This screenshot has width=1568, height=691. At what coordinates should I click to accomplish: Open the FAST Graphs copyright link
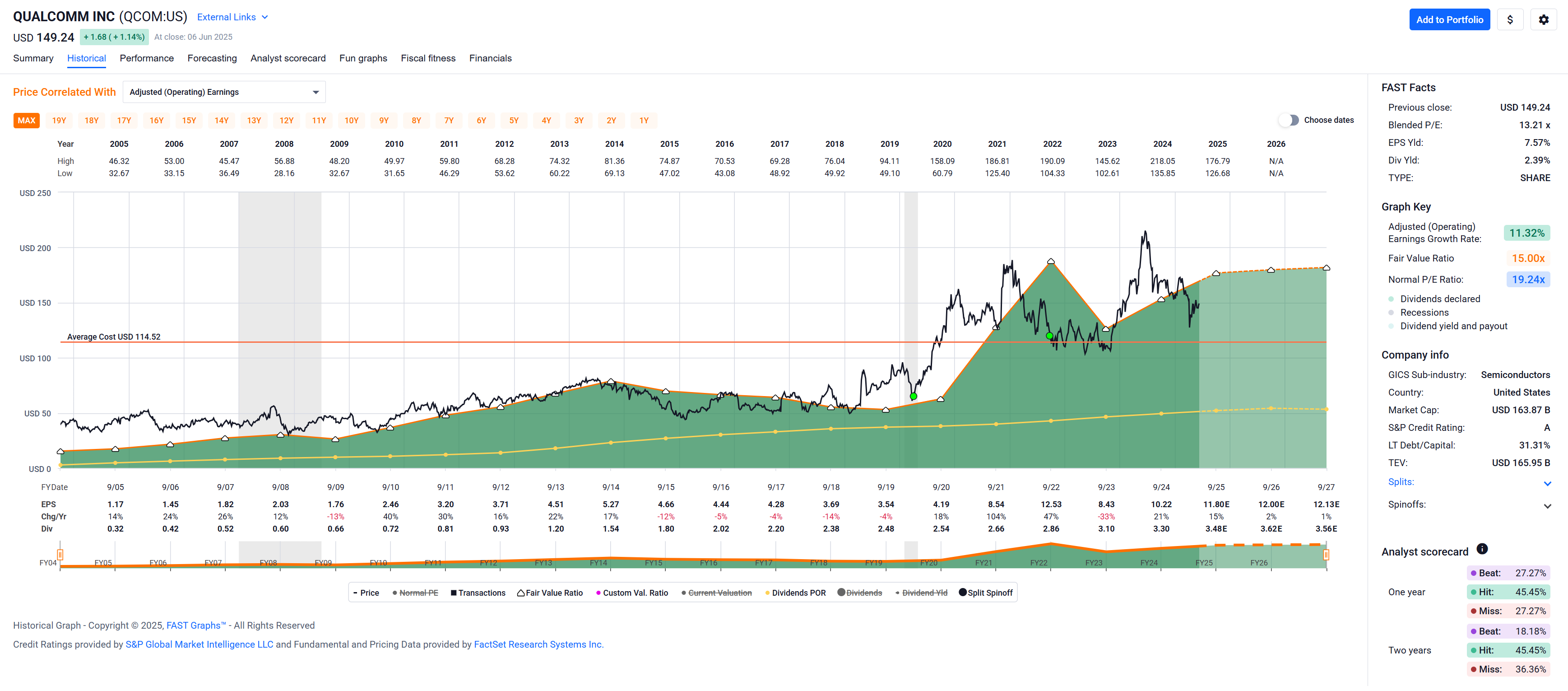(x=196, y=625)
